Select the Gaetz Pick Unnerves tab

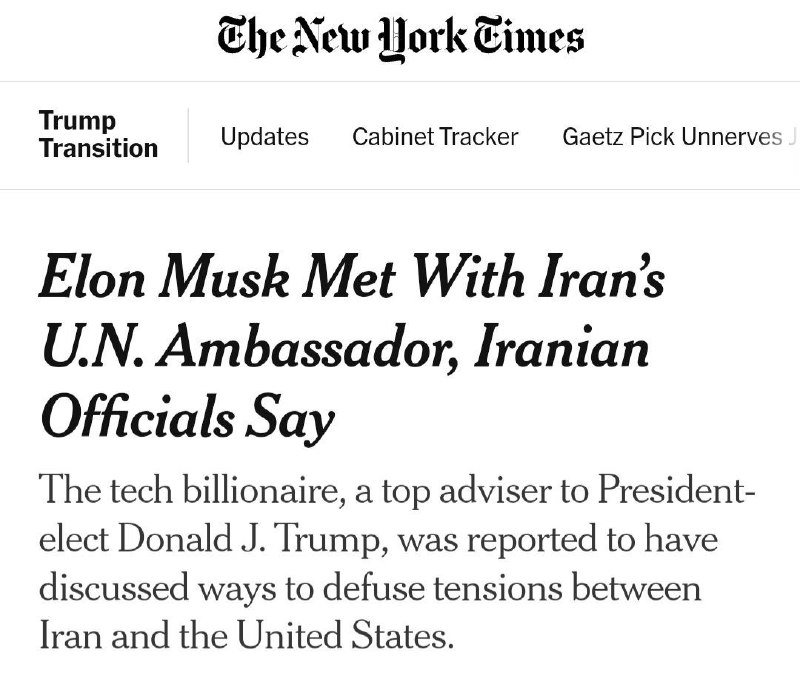[672, 137]
